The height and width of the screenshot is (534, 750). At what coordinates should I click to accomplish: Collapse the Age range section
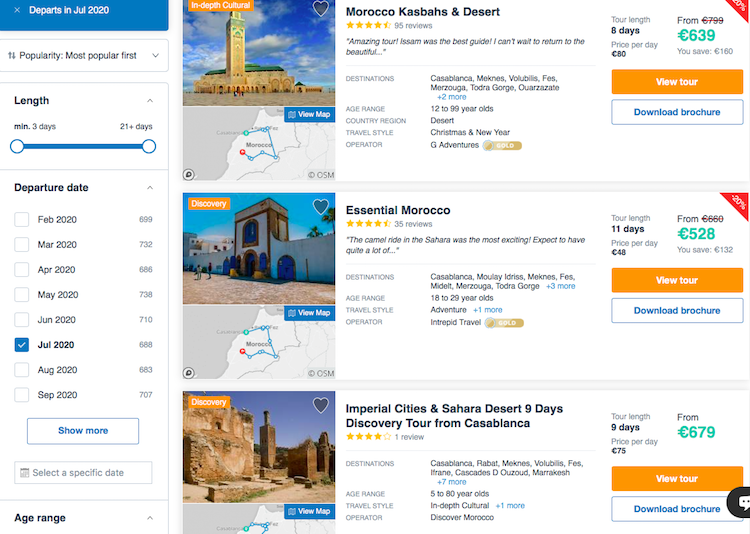[x=150, y=518]
